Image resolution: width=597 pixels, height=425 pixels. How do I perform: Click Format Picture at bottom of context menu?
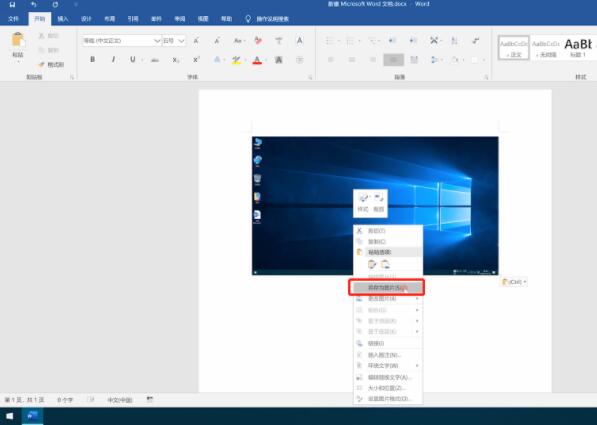pos(388,399)
